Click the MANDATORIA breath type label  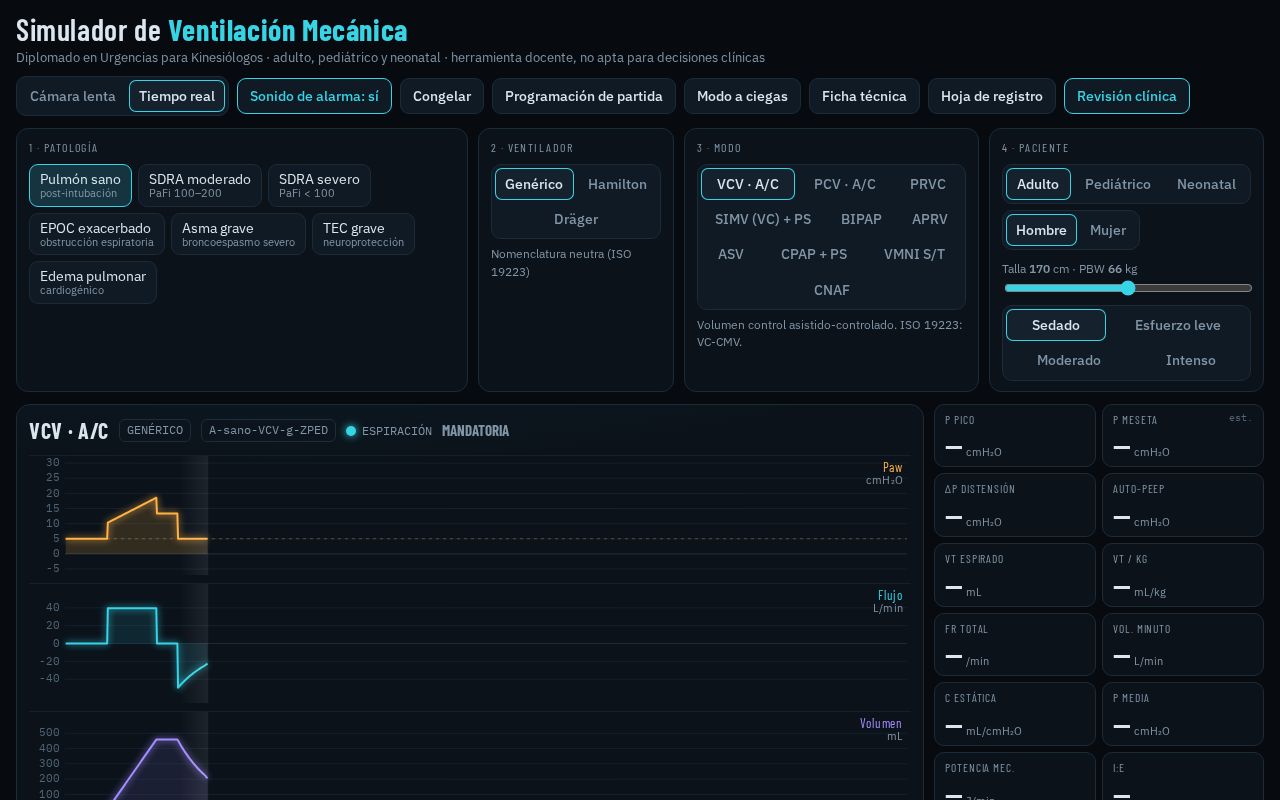(475, 431)
